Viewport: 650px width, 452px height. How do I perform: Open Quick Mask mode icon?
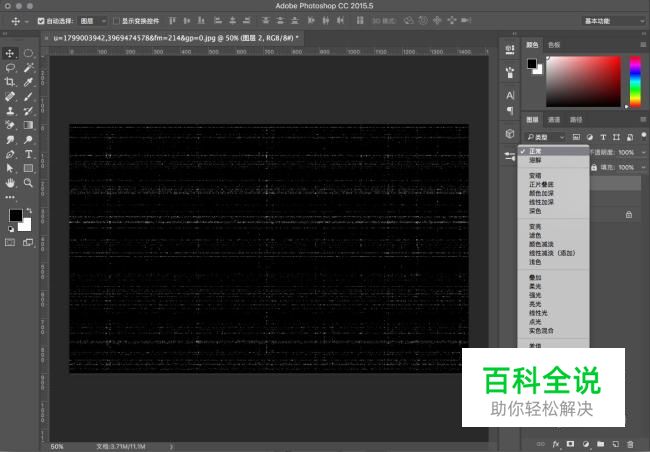[x=10, y=243]
